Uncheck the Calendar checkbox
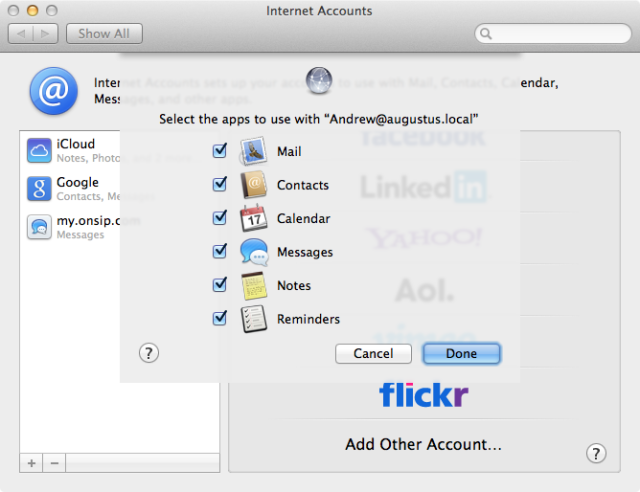 pos(220,218)
